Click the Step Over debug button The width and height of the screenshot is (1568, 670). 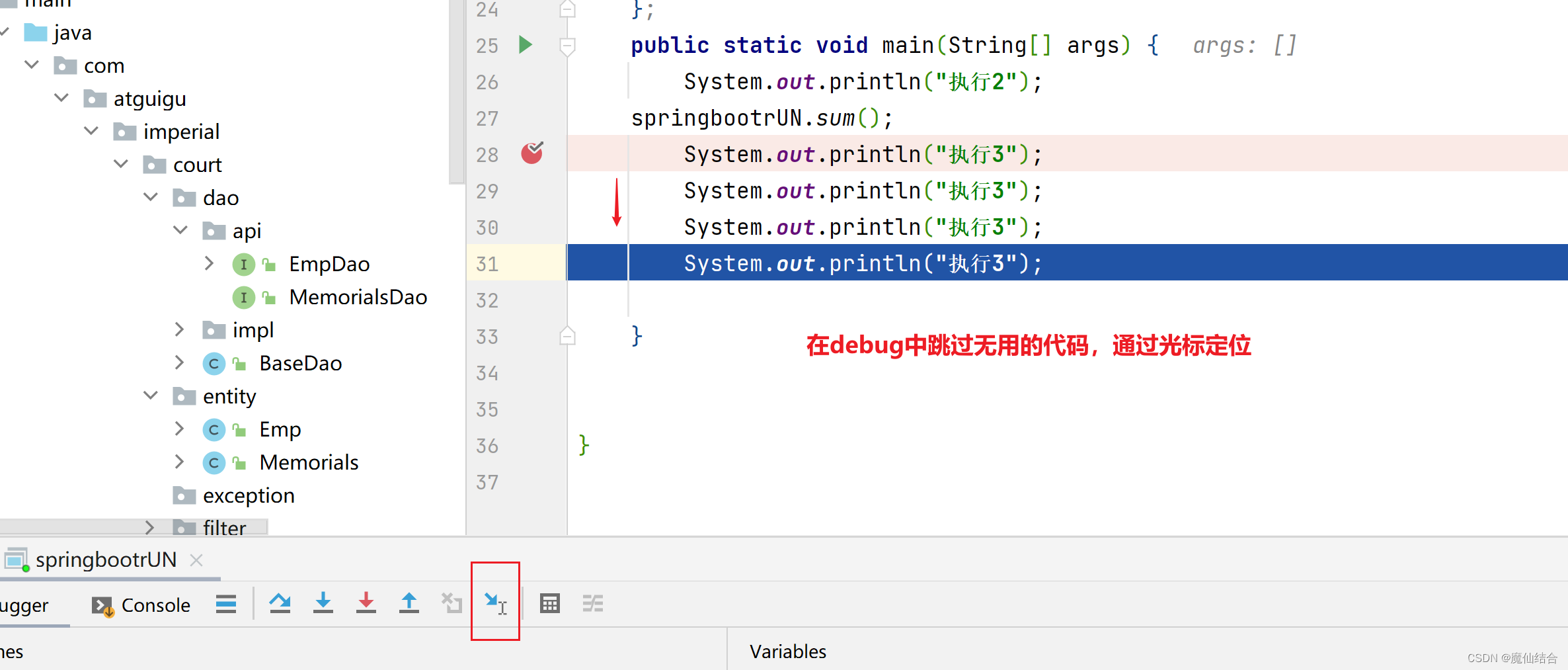pyautogui.click(x=280, y=603)
